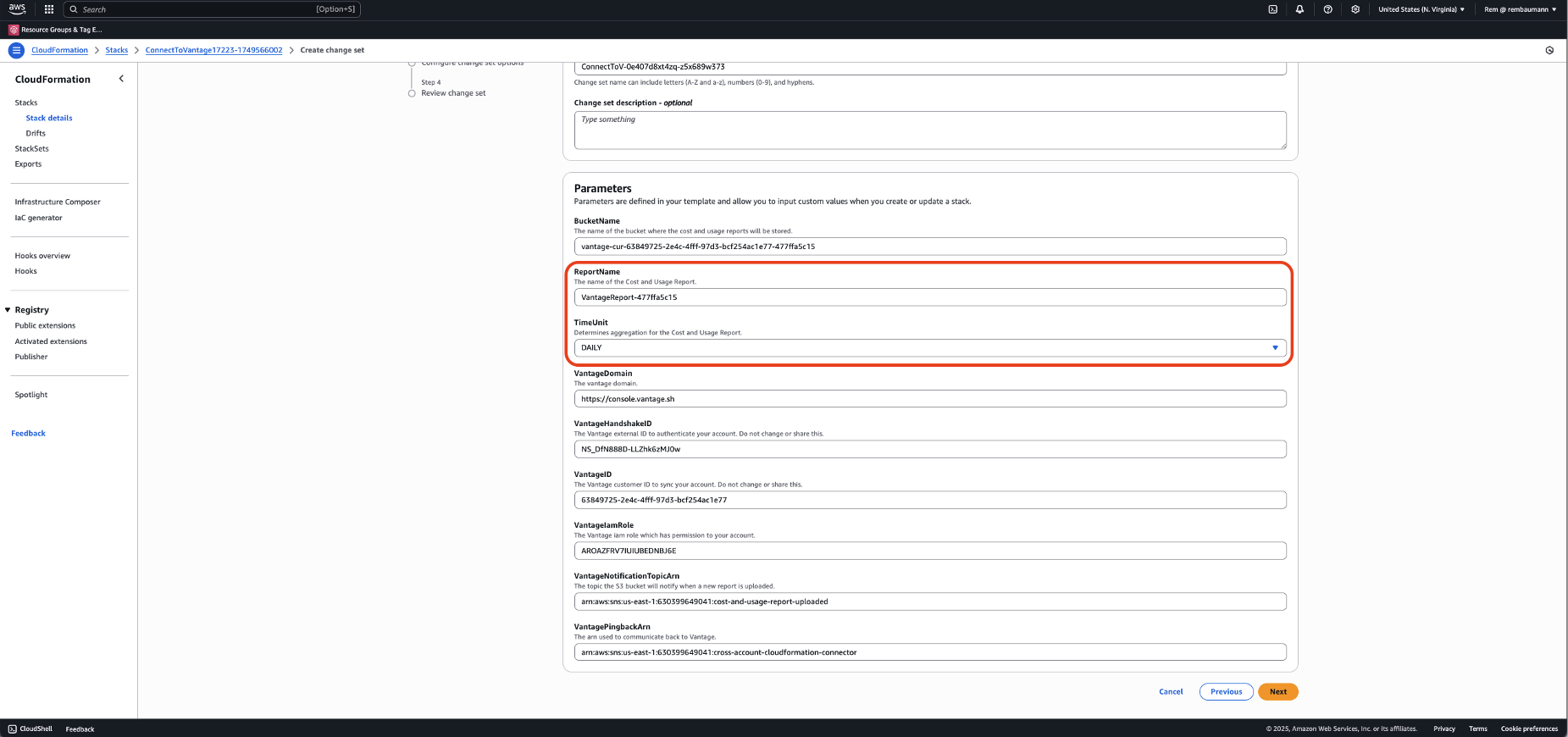Open Hooks in the sidebar
This screenshot has height=737, width=1568.
click(x=26, y=271)
